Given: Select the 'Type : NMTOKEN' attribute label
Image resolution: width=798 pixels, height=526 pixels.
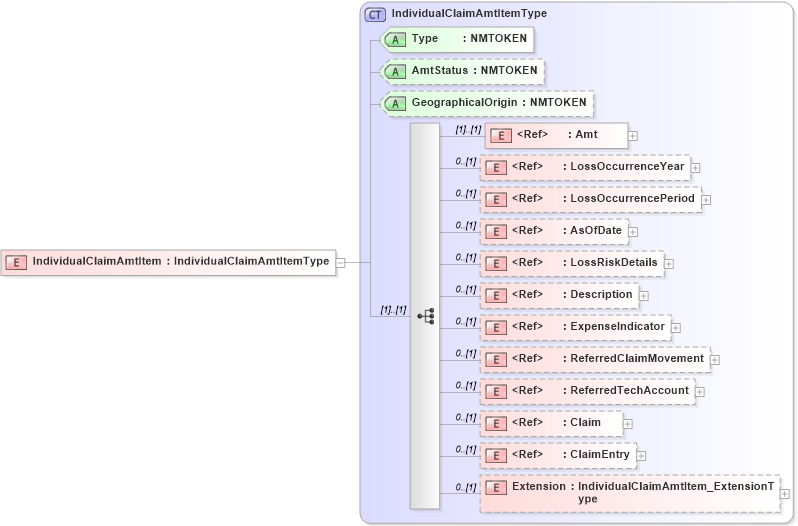Looking at the screenshot, I should point(469,39).
